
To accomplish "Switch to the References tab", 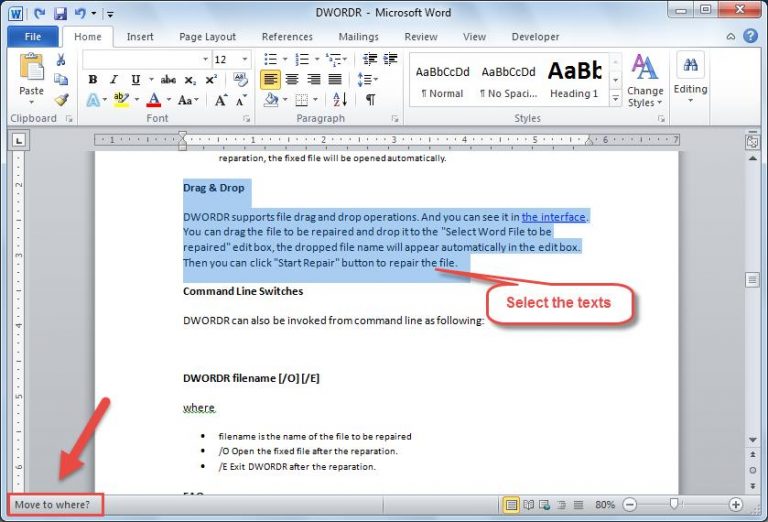I will click(287, 37).
